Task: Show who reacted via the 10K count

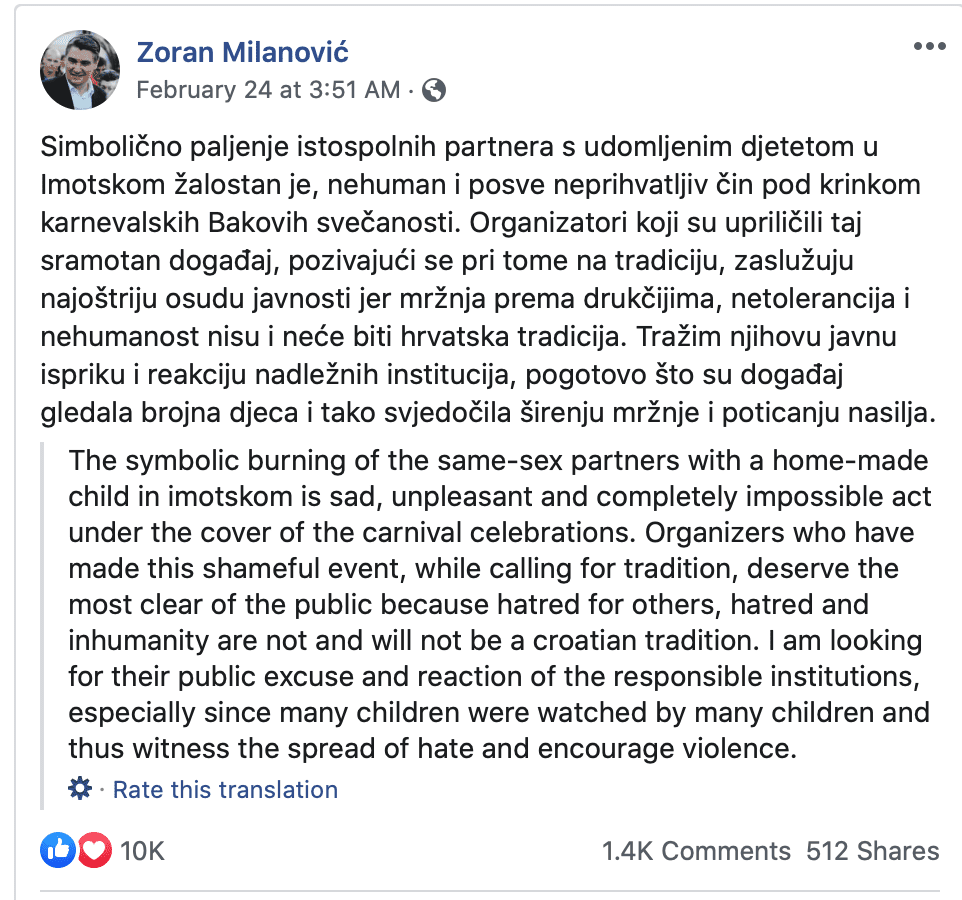Action: (x=141, y=851)
